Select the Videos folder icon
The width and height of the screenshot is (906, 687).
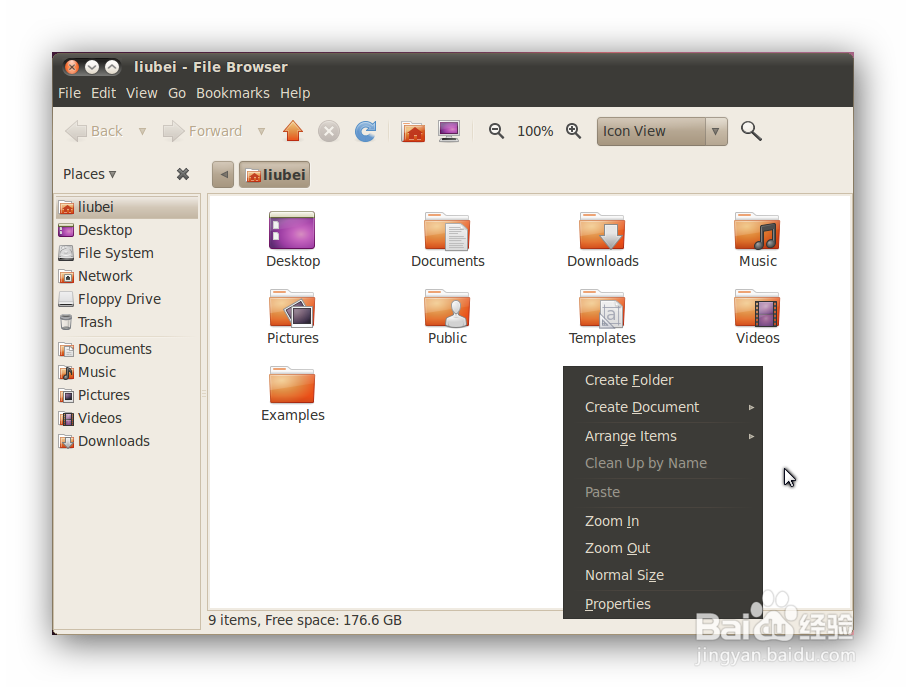pyautogui.click(x=757, y=308)
